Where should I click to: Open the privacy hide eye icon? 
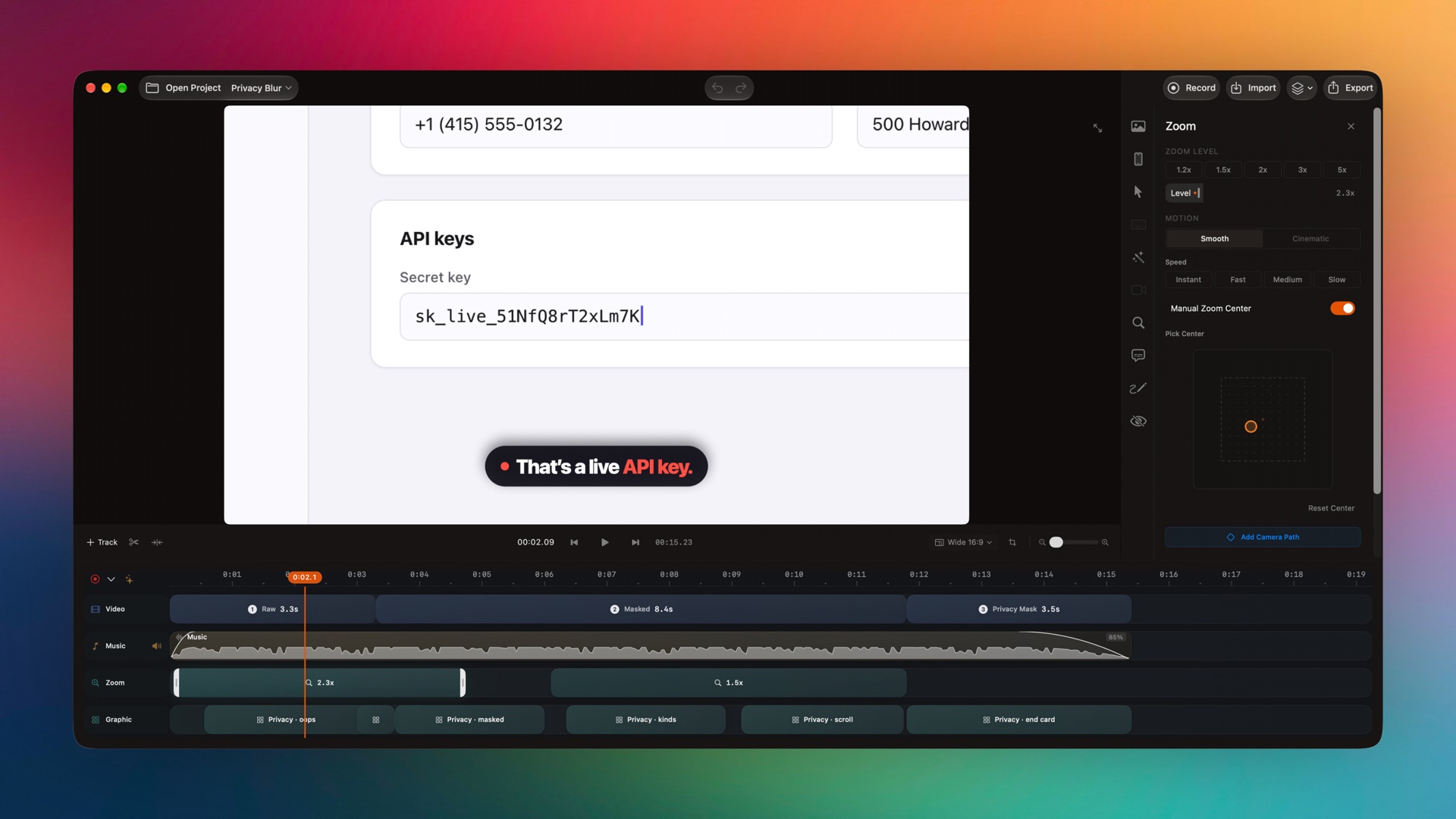1138,421
